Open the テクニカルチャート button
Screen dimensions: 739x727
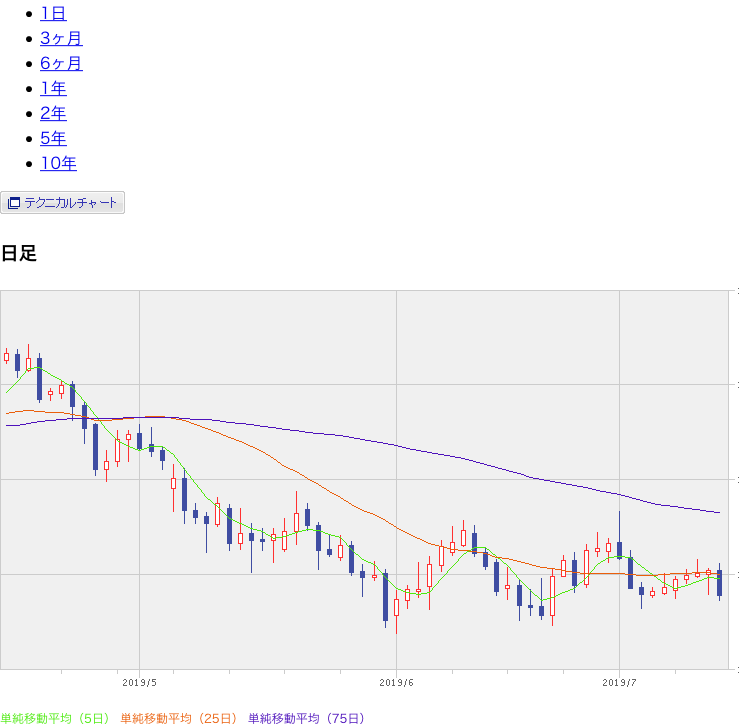tap(63, 203)
